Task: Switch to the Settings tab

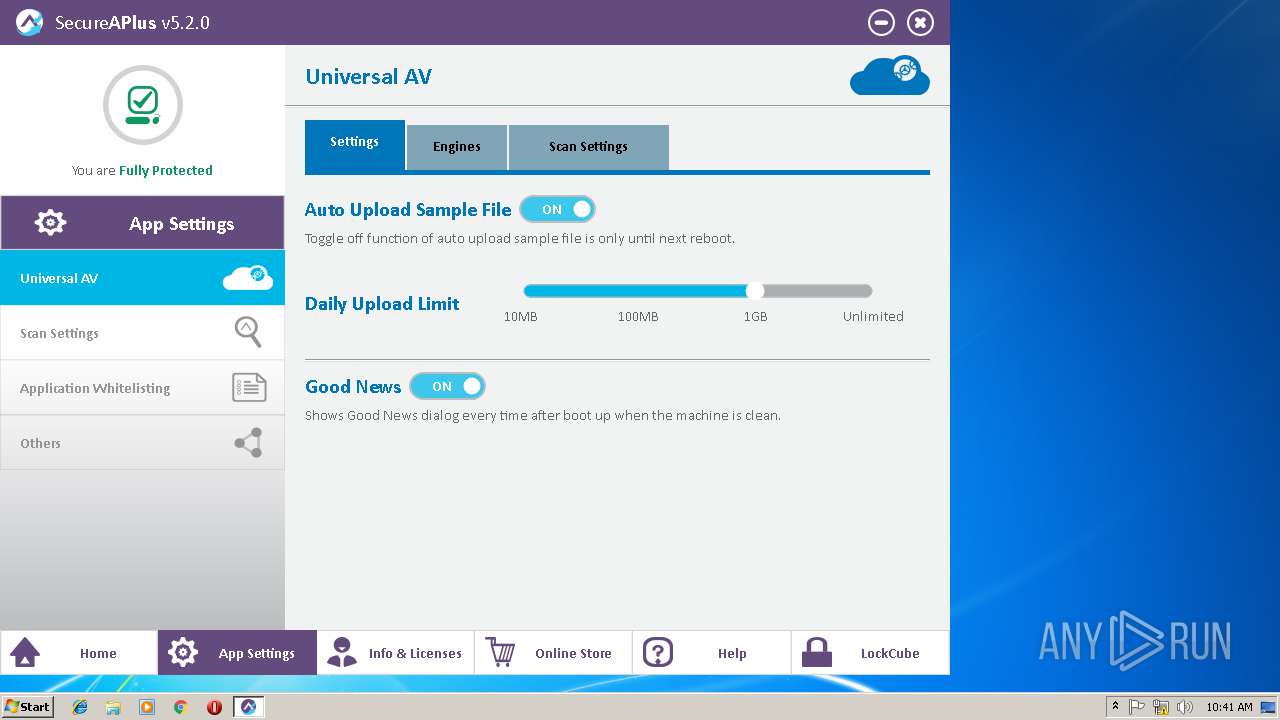Action: (x=354, y=145)
